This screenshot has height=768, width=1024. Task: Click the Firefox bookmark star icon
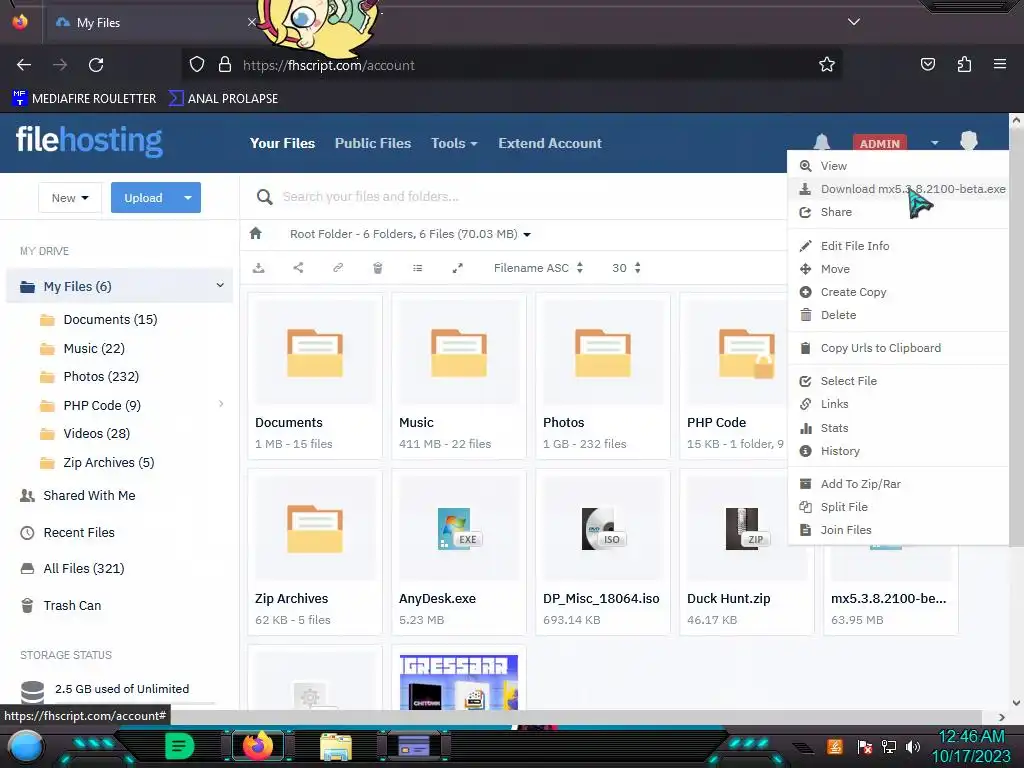(827, 65)
